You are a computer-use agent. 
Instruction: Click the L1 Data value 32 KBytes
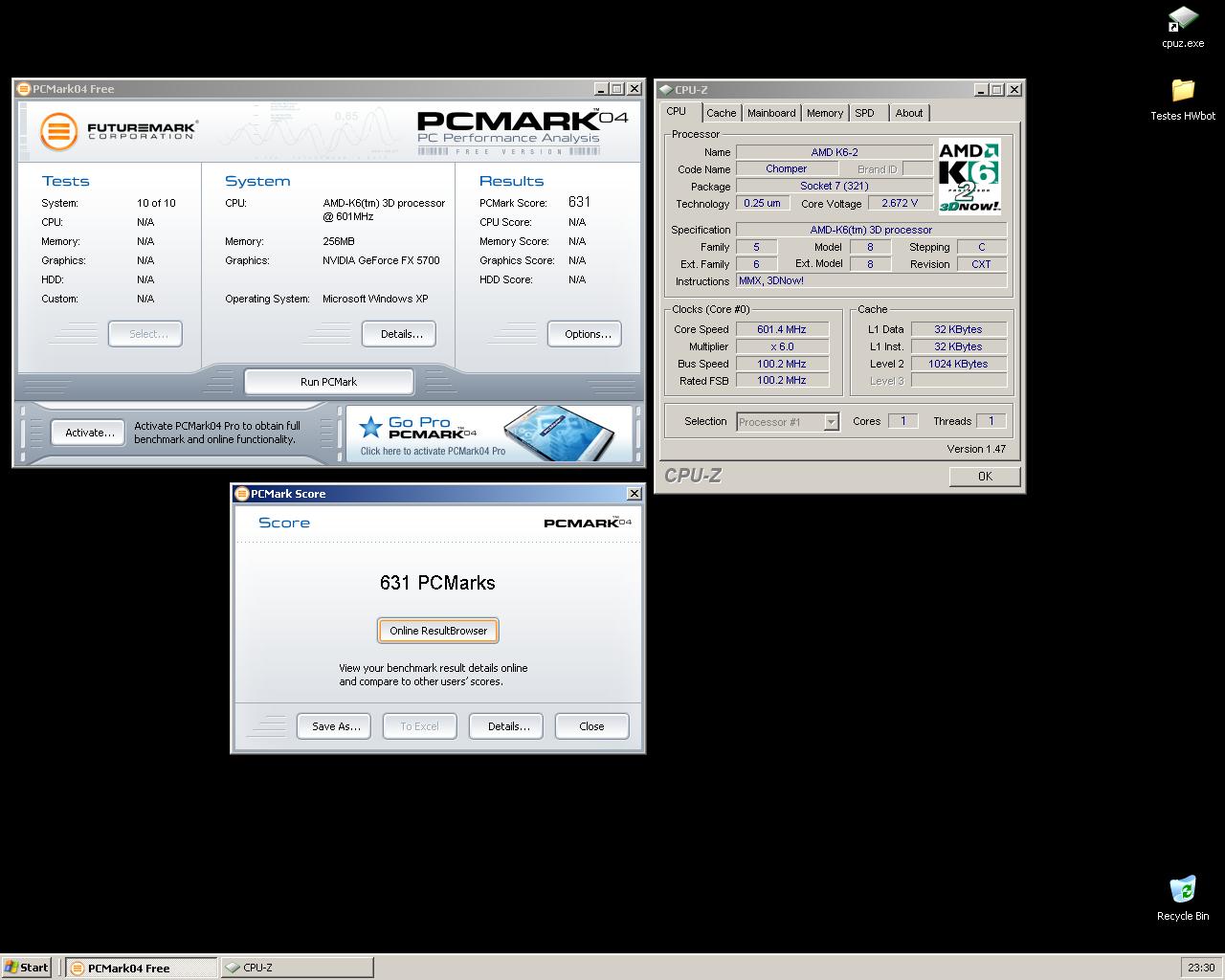(x=958, y=329)
